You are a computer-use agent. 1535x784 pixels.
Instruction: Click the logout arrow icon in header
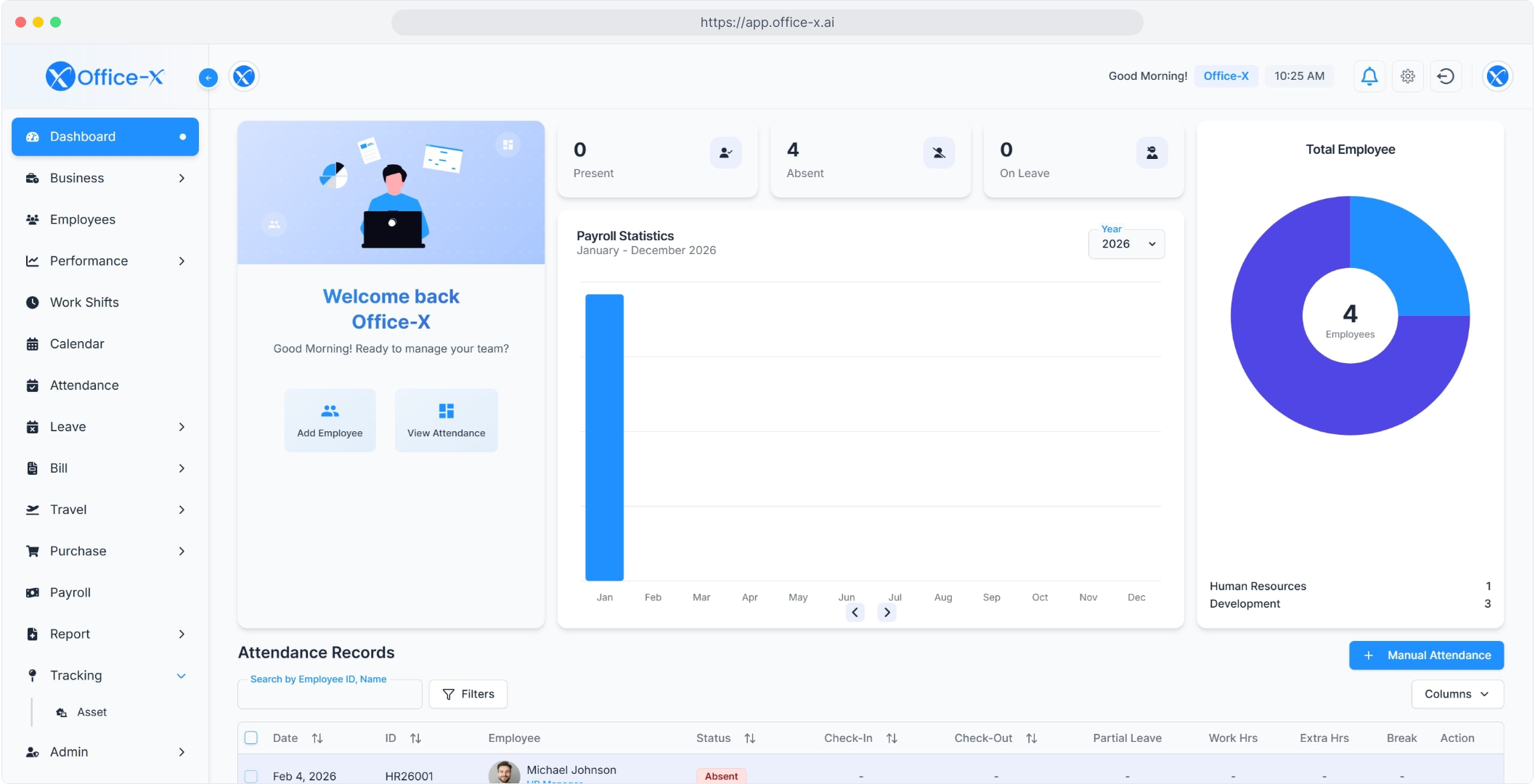pos(1446,76)
